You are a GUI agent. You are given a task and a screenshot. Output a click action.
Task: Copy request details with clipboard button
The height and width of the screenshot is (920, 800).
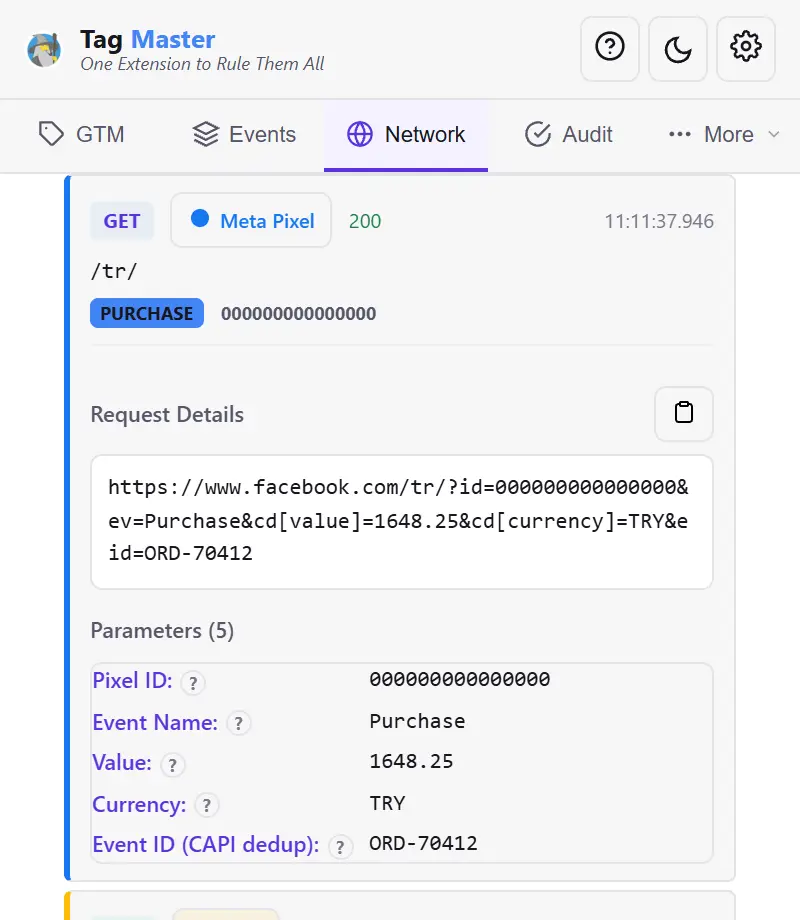click(x=684, y=413)
